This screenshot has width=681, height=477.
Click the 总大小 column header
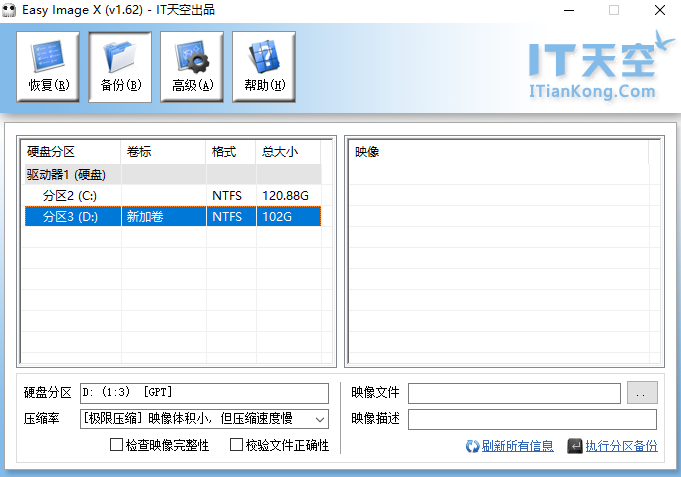click(288, 152)
